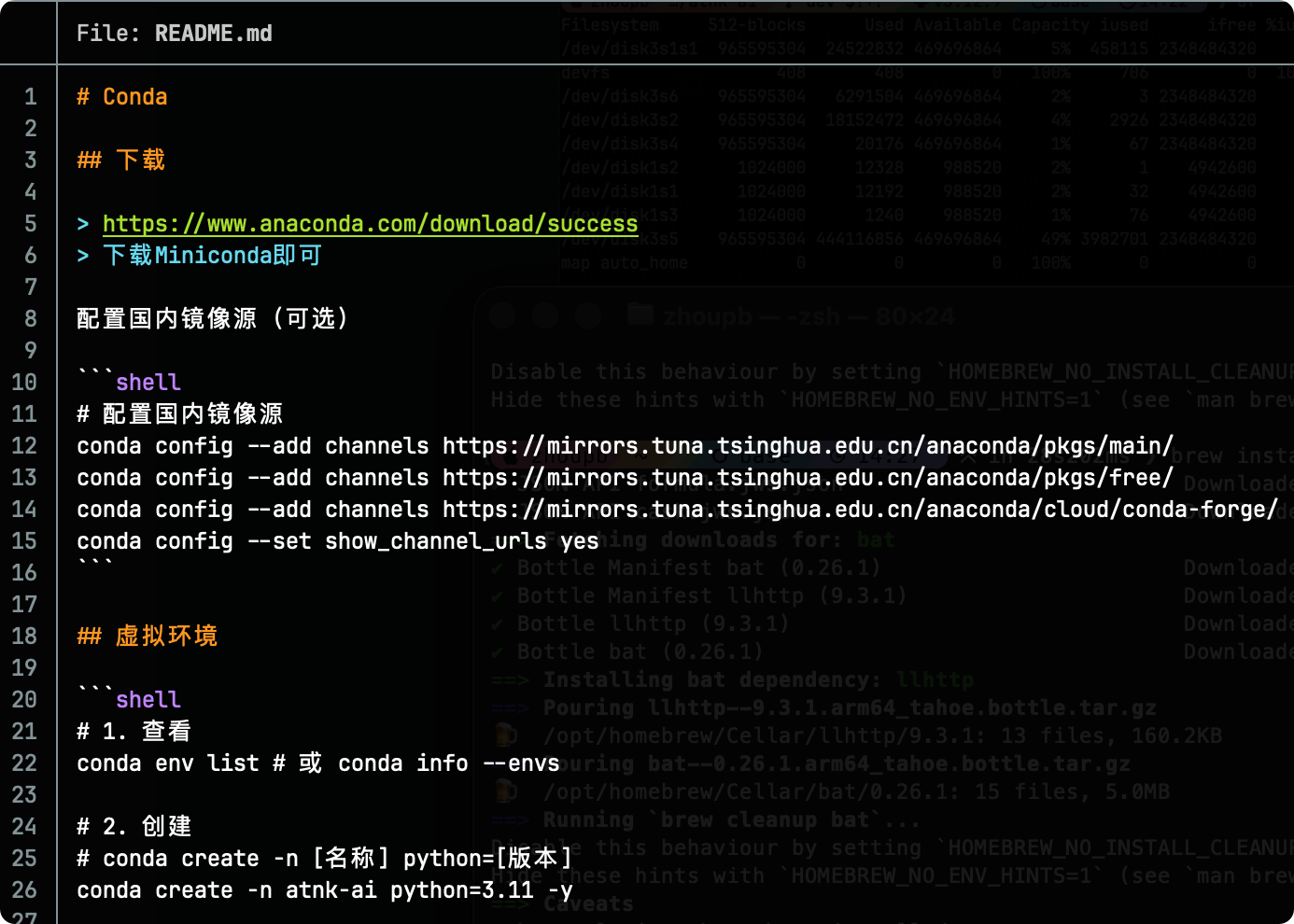
Task: Click the 'conda env list' command text
Action: [167, 763]
